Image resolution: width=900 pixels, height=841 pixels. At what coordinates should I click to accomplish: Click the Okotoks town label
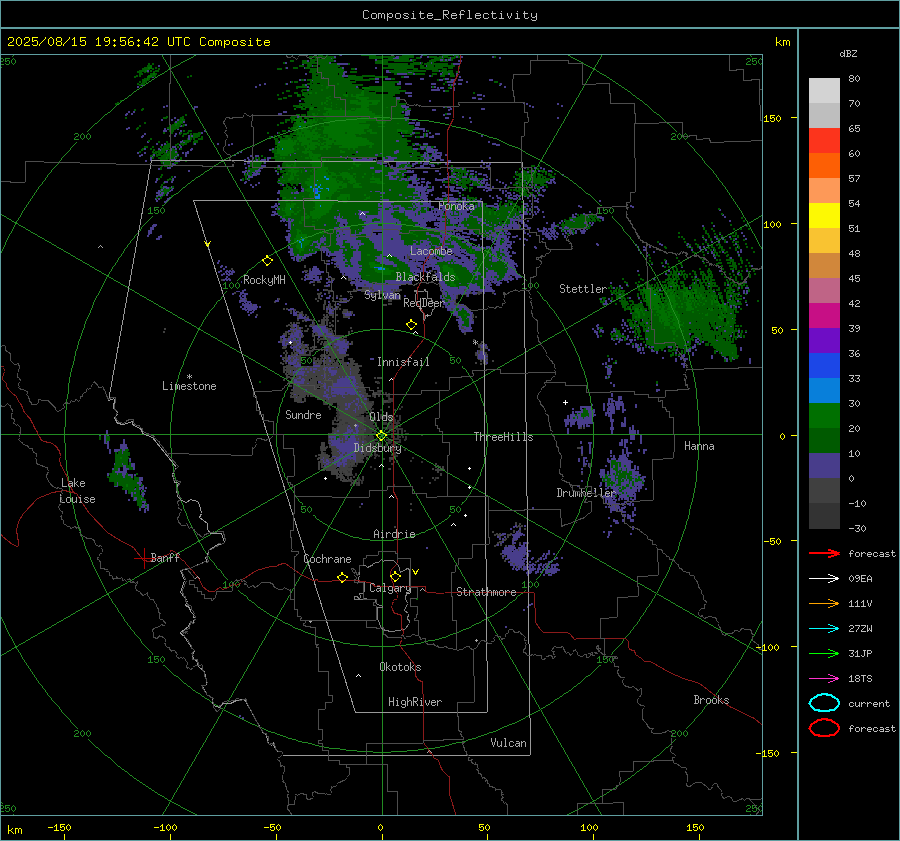click(x=400, y=667)
